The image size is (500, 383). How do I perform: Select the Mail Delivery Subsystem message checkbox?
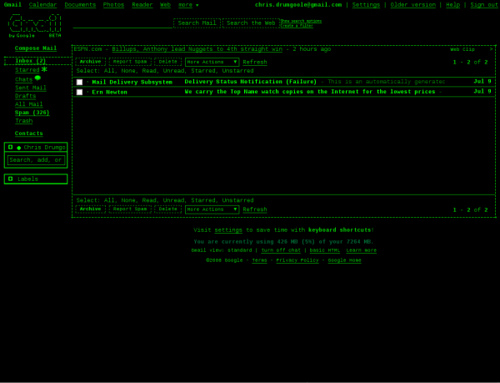[79, 82]
